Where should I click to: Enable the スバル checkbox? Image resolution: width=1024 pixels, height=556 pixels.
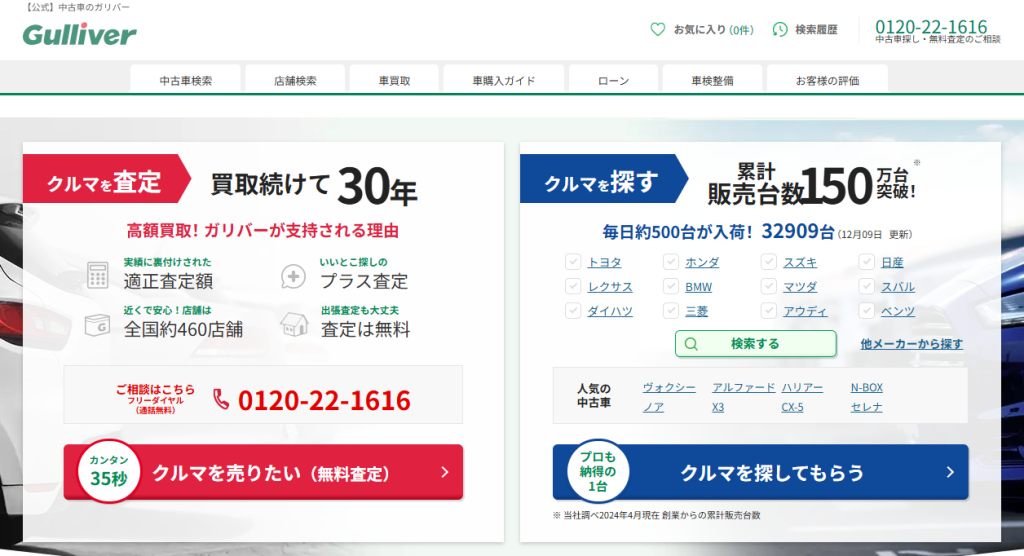click(867, 287)
